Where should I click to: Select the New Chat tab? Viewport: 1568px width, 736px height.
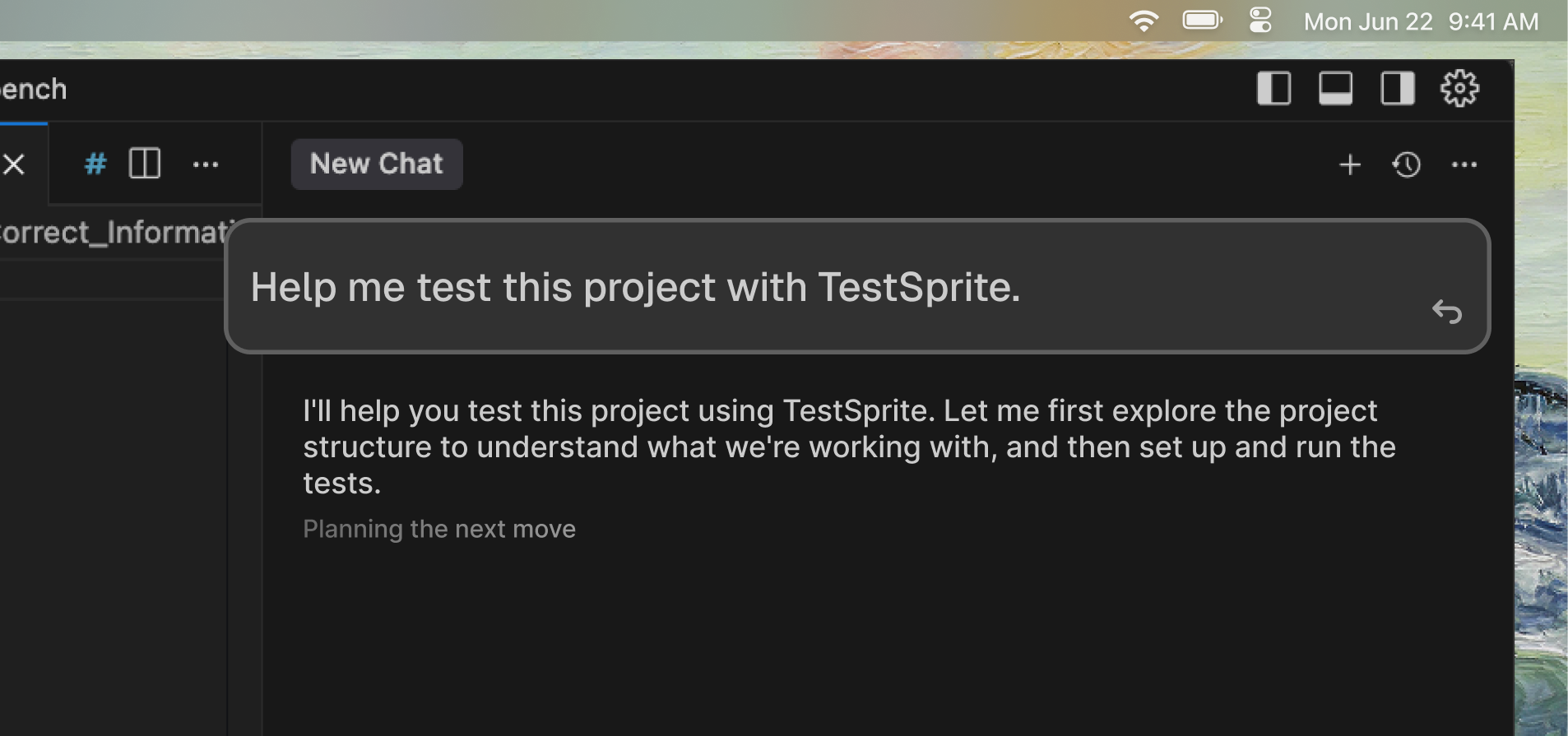click(x=377, y=164)
